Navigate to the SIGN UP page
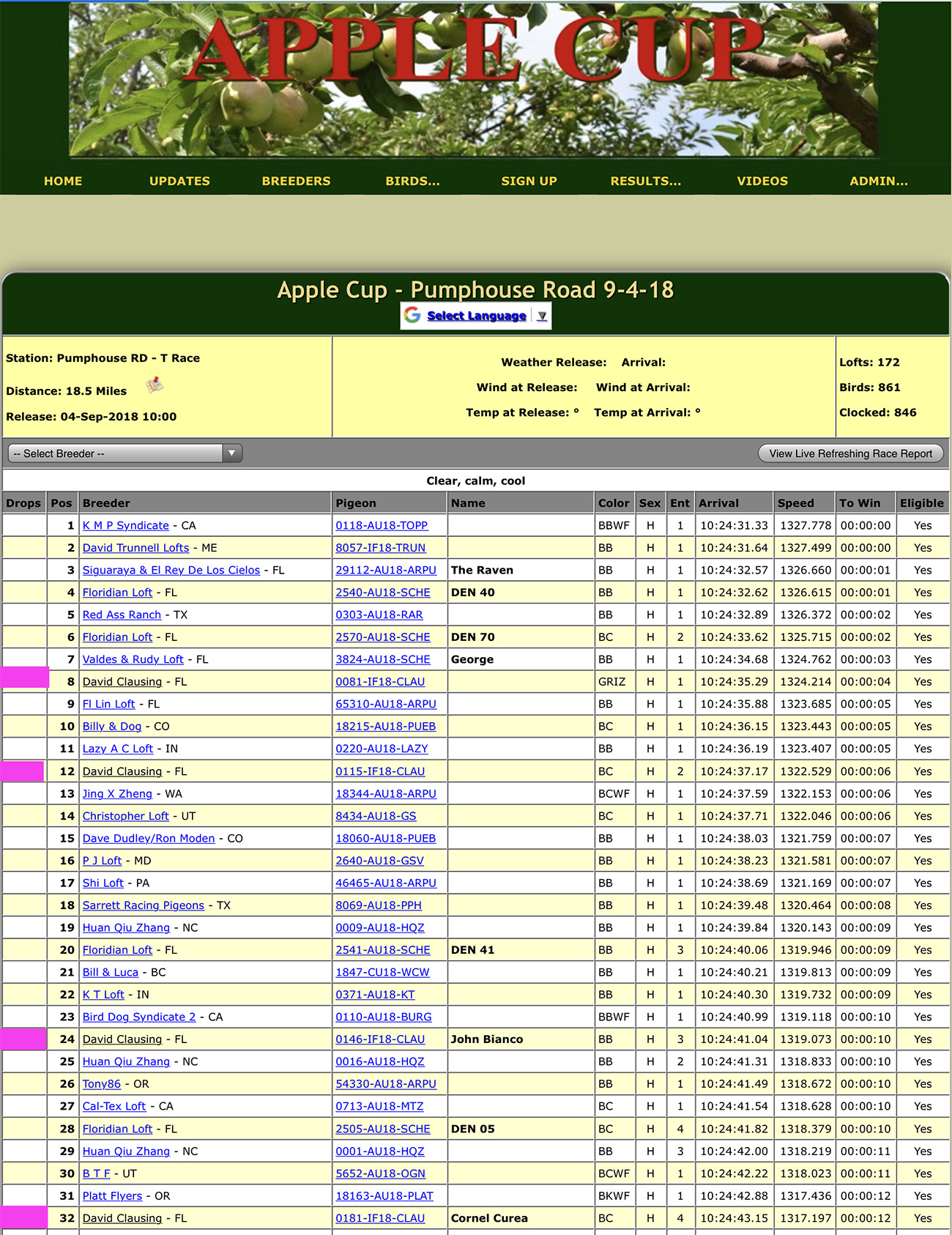This screenshot has width=952, height=1235. tap(529, 181)
